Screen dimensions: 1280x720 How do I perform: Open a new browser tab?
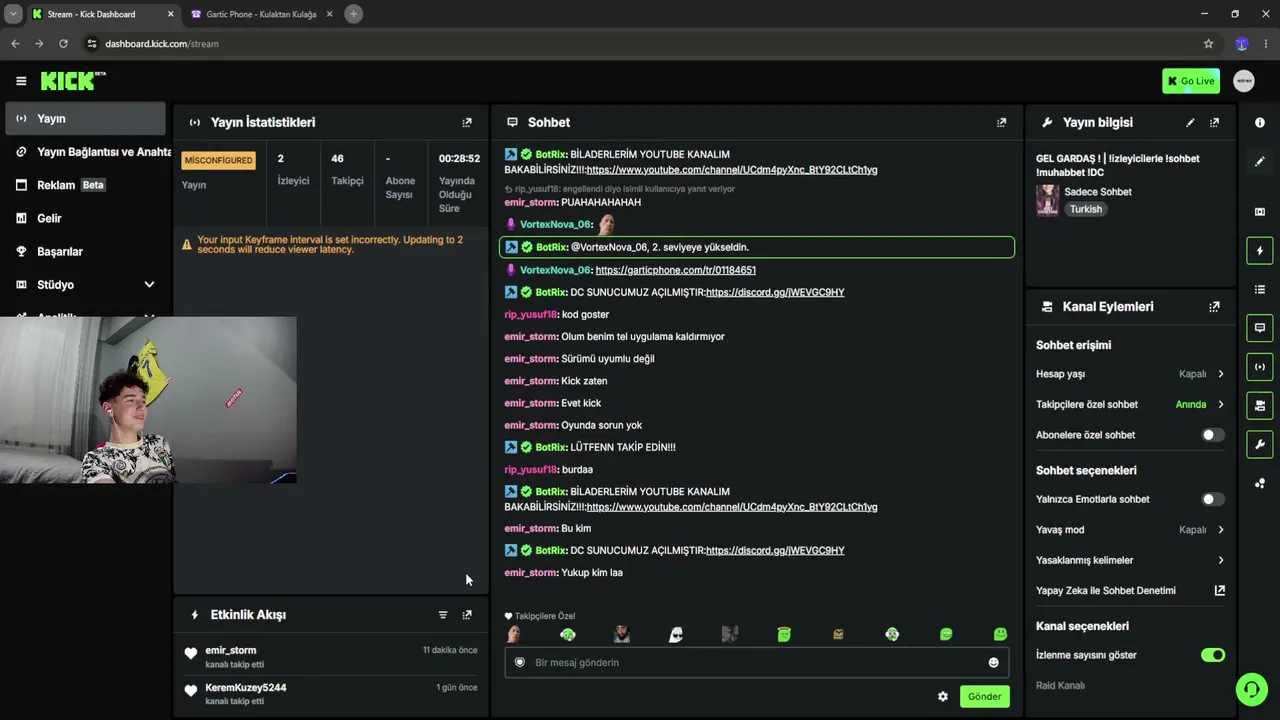[353, 14]
